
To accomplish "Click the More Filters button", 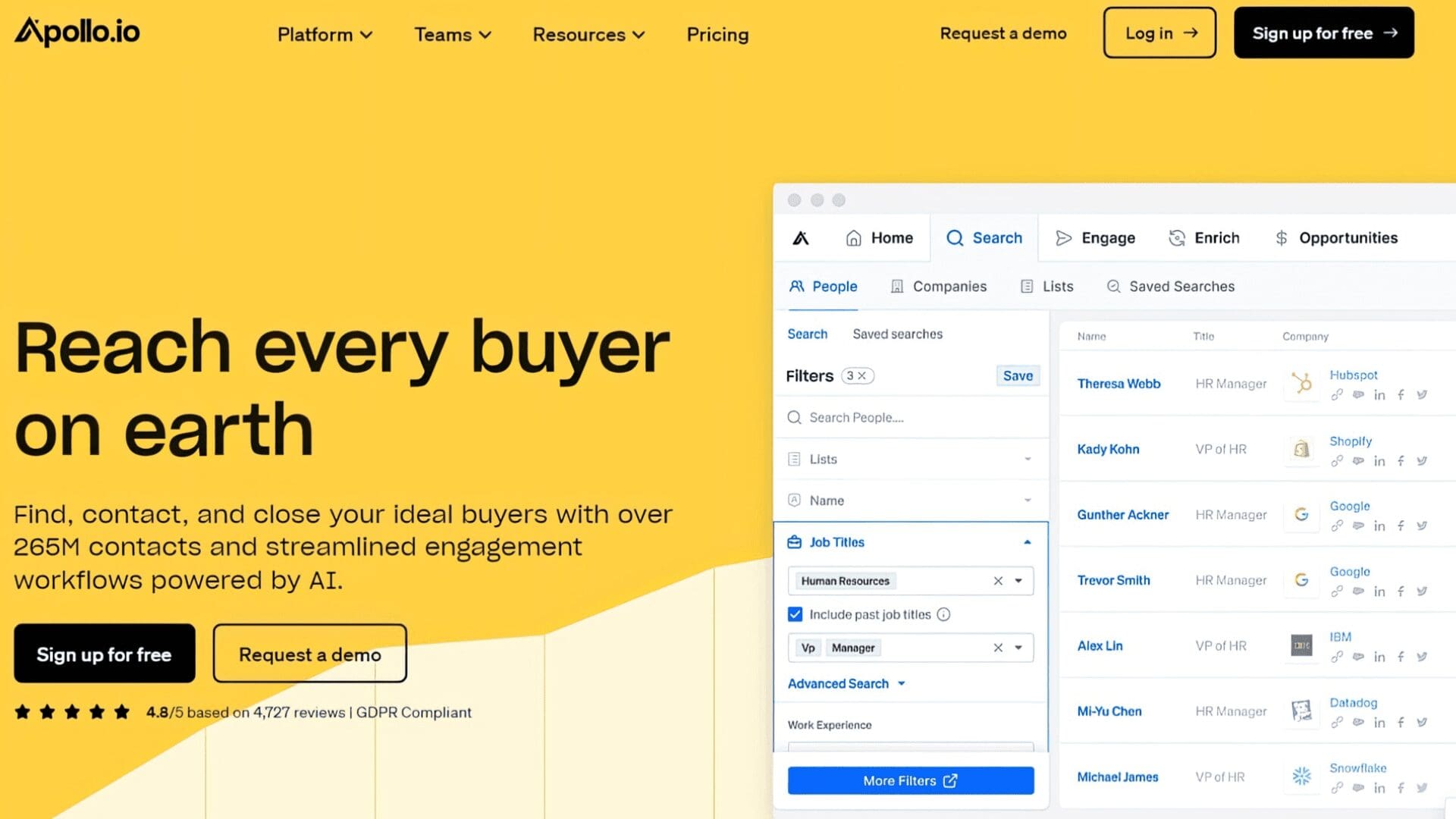I will [910, 781].
